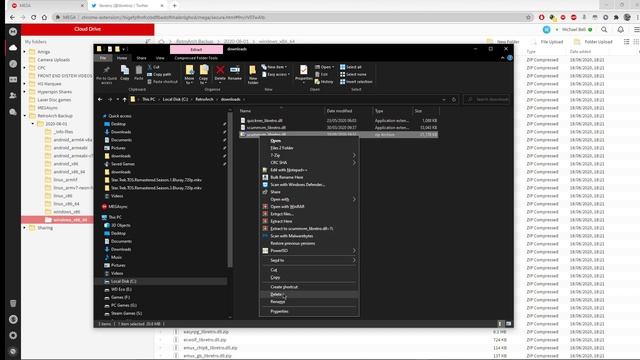Click the History button in ribbon
Screen dimensions: 640x360
[x=324, y=82]
